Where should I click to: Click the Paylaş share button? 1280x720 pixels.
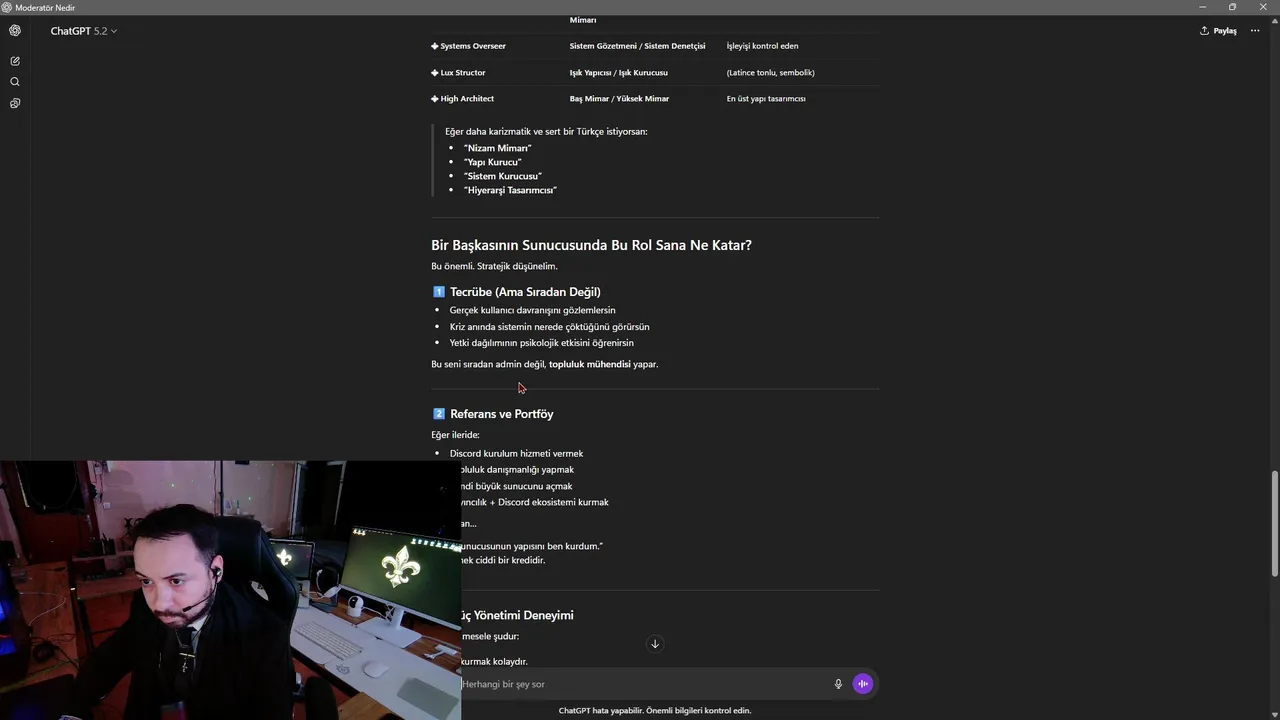pyautogui.click(x=1218, y=31)
